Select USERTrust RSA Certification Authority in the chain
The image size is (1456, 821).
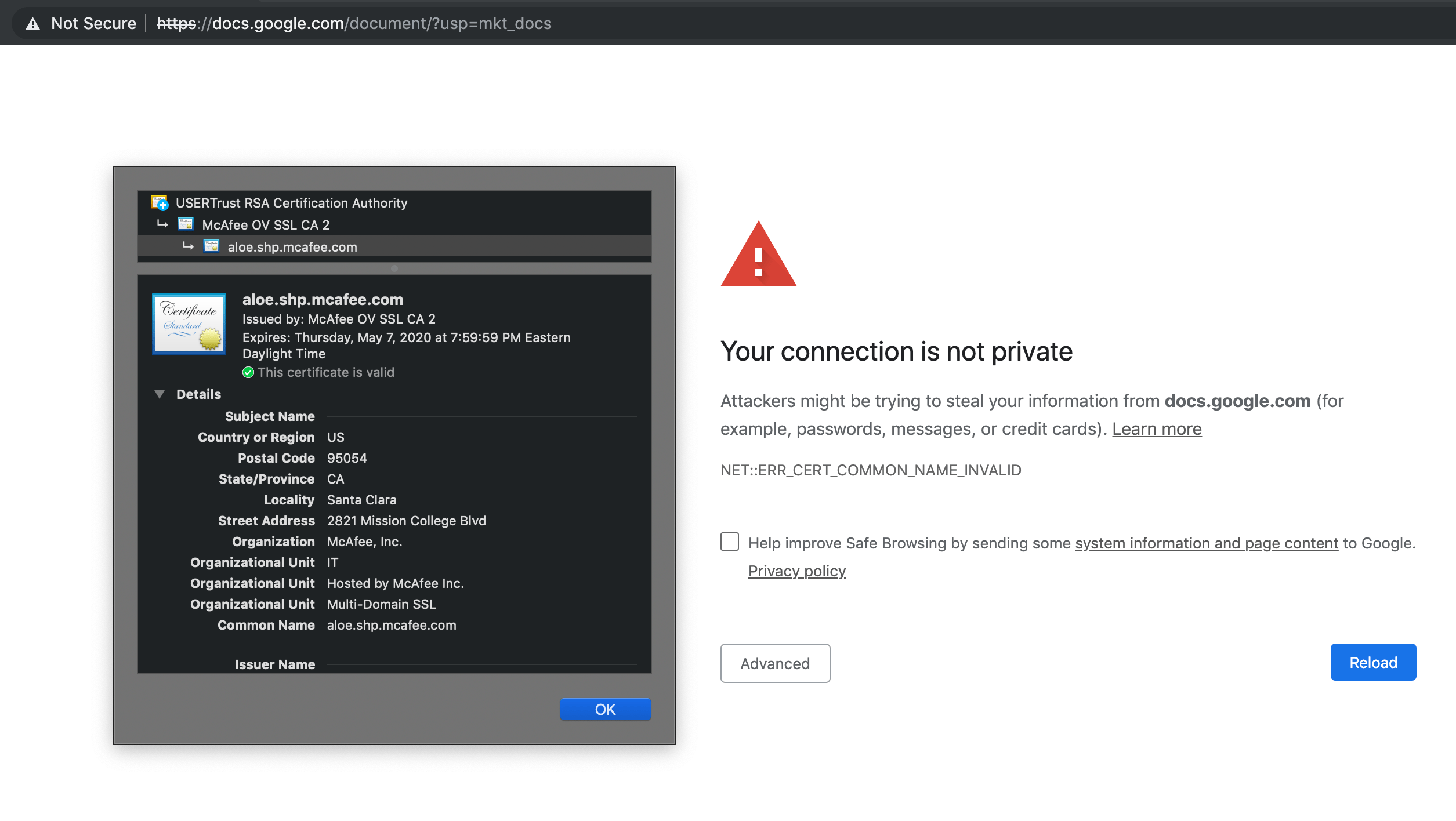[291, 203]
